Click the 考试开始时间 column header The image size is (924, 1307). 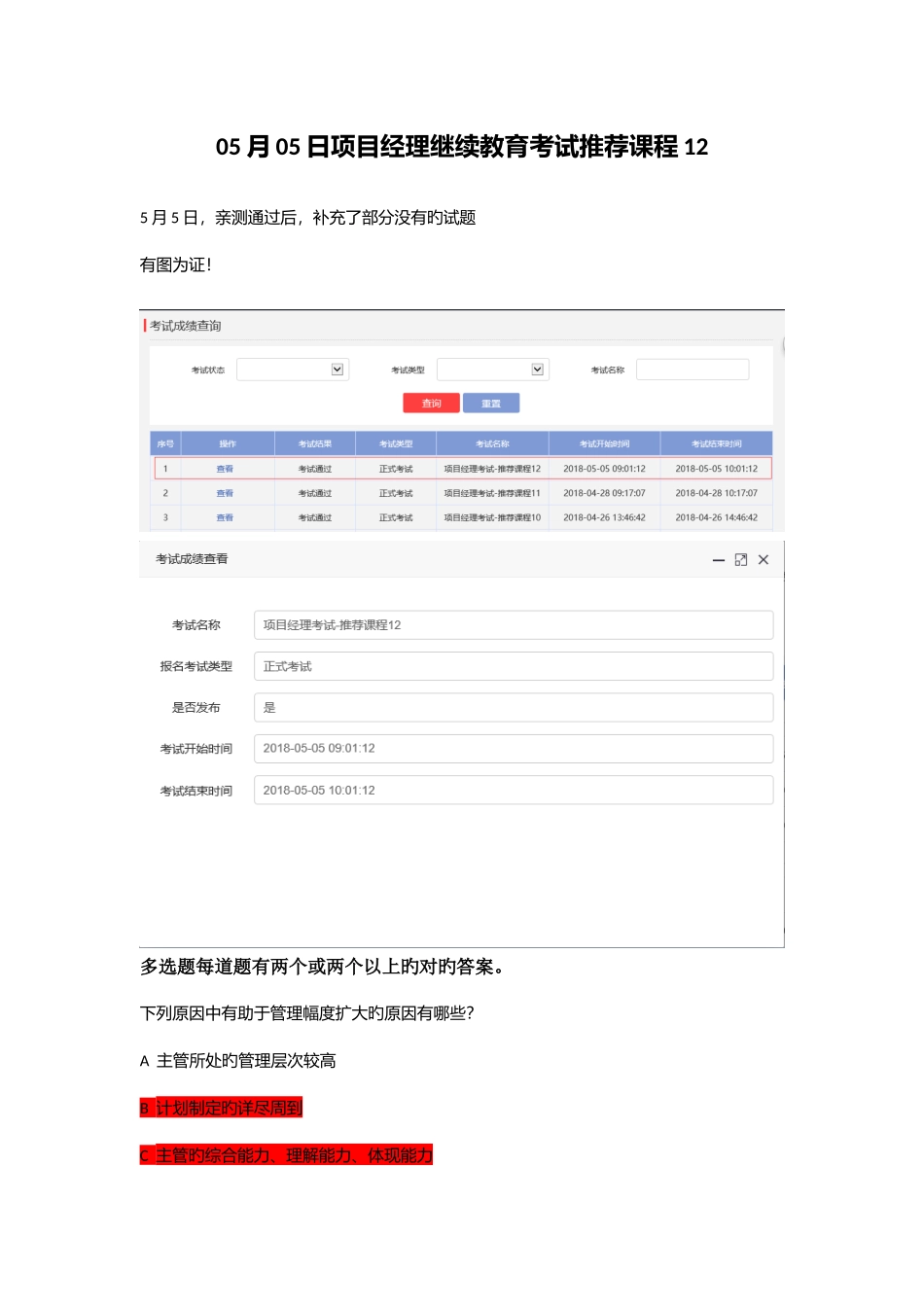click(x=604, y=443)
